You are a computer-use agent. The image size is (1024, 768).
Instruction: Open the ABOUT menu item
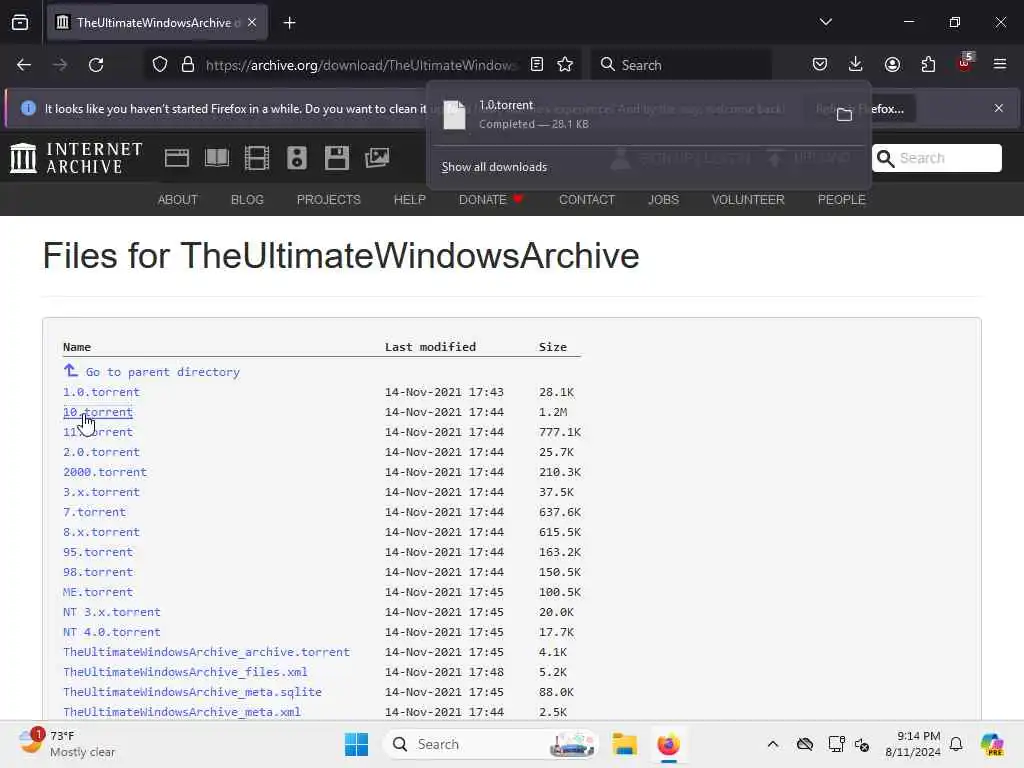178,200
